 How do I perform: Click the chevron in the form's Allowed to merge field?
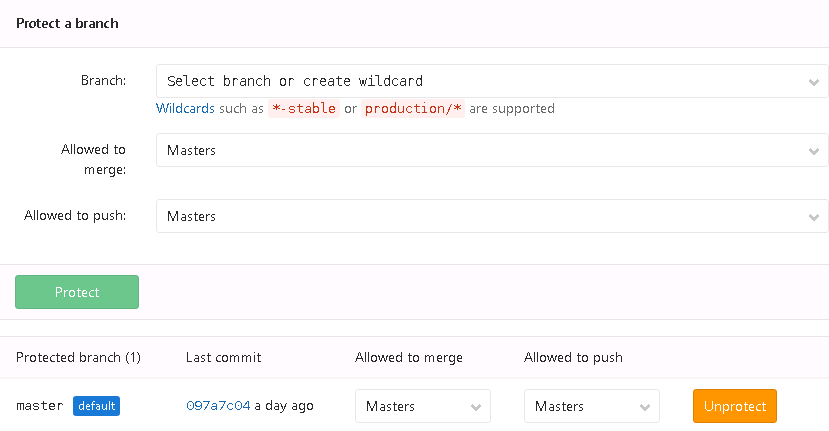point(814,151)
